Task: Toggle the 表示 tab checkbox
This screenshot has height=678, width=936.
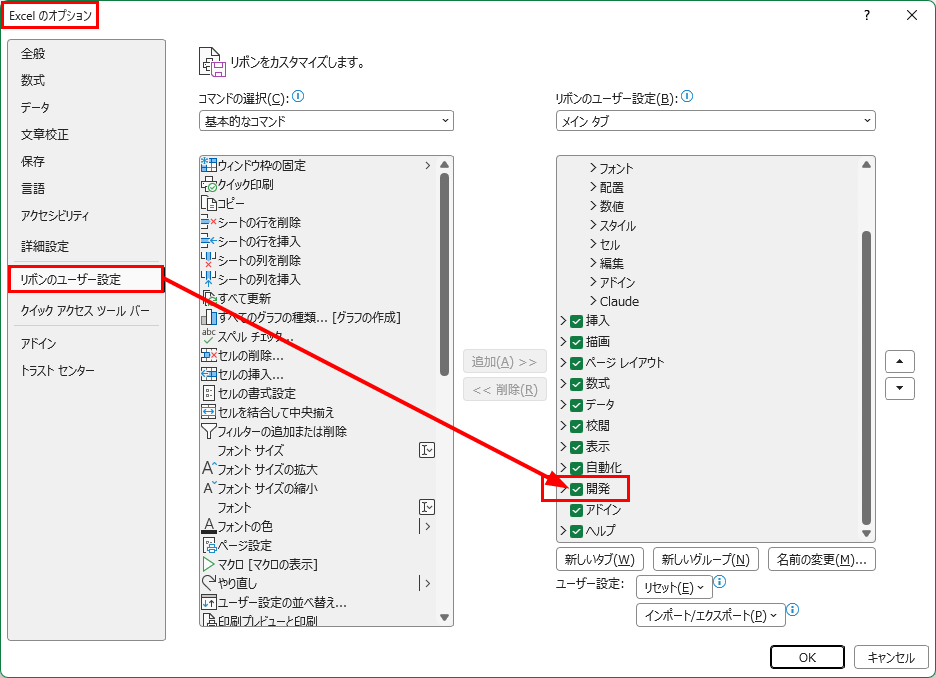Action: pyautogui.click(x=576, y=447)
